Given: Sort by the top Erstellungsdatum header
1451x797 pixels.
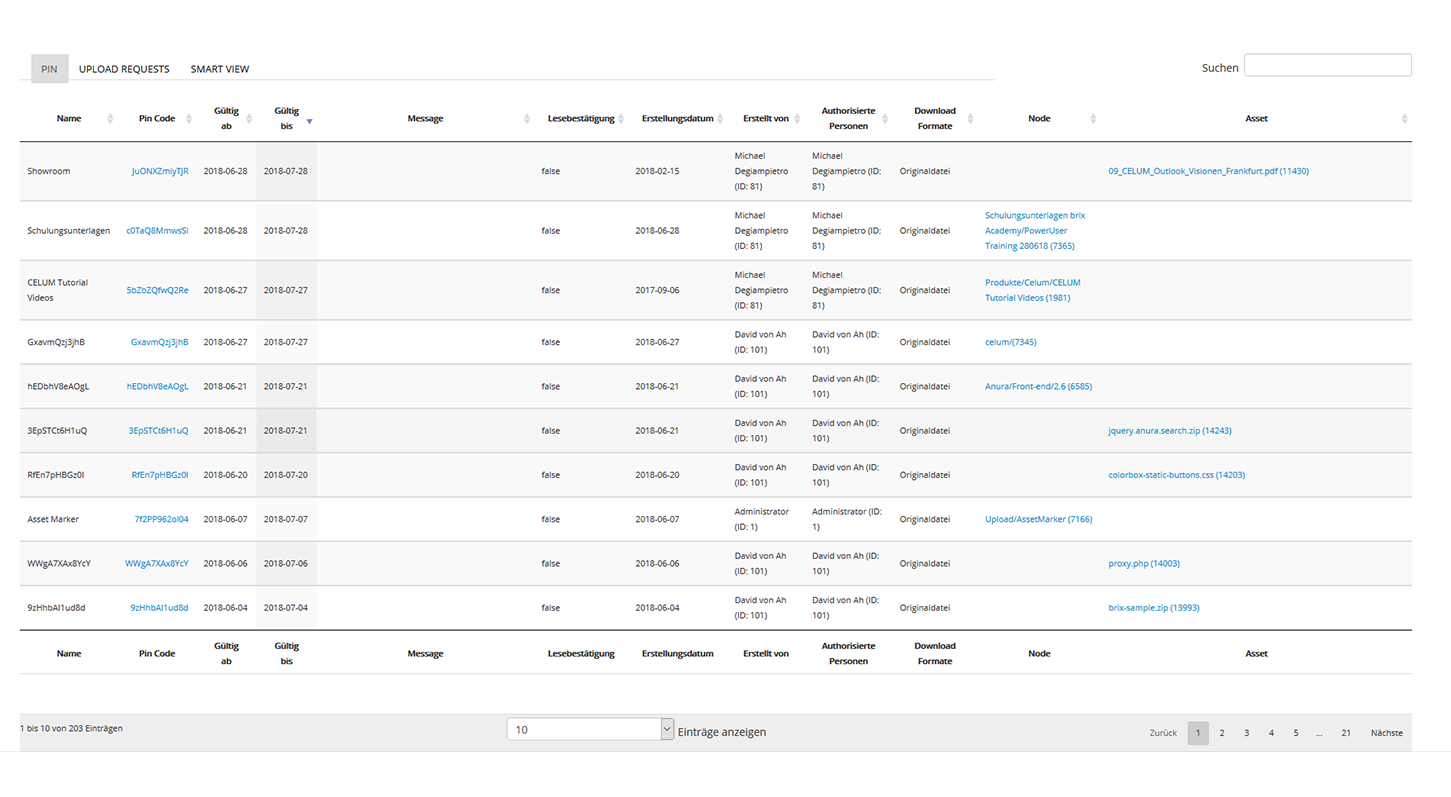Looking at the screenshot, I should [678, 119].
